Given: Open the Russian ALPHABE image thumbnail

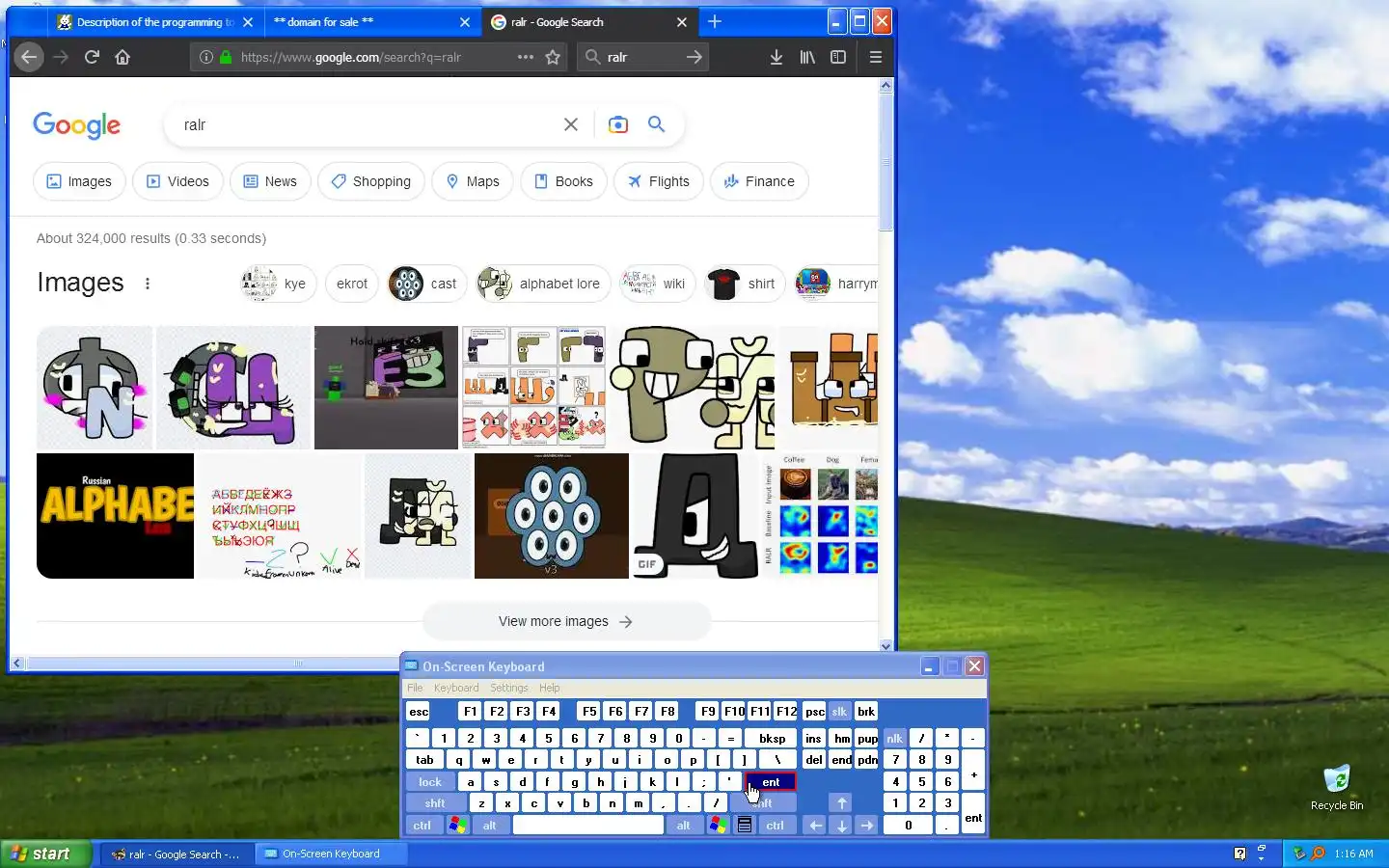Looking at the screenshot, I should 115,516.
